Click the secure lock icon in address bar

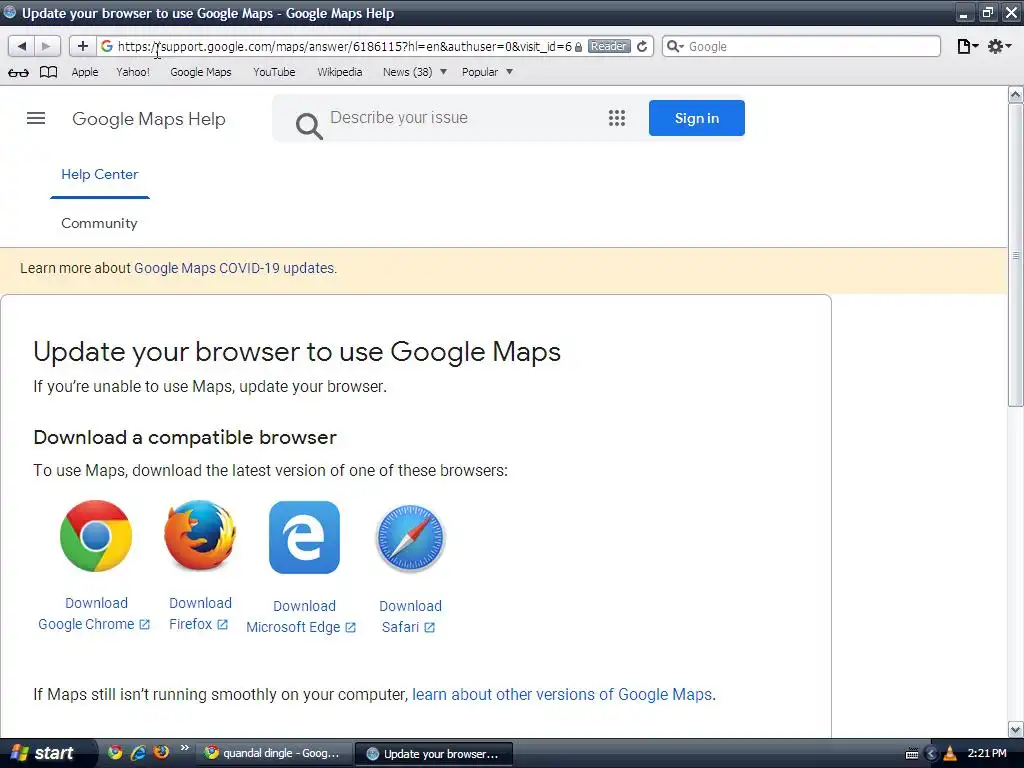click(579, 47)
